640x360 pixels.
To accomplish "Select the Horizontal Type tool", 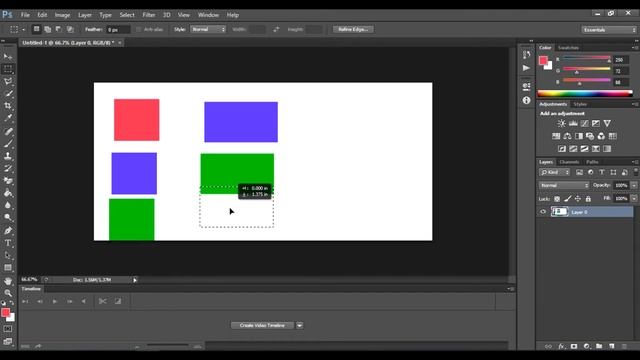I will (8, 243).
